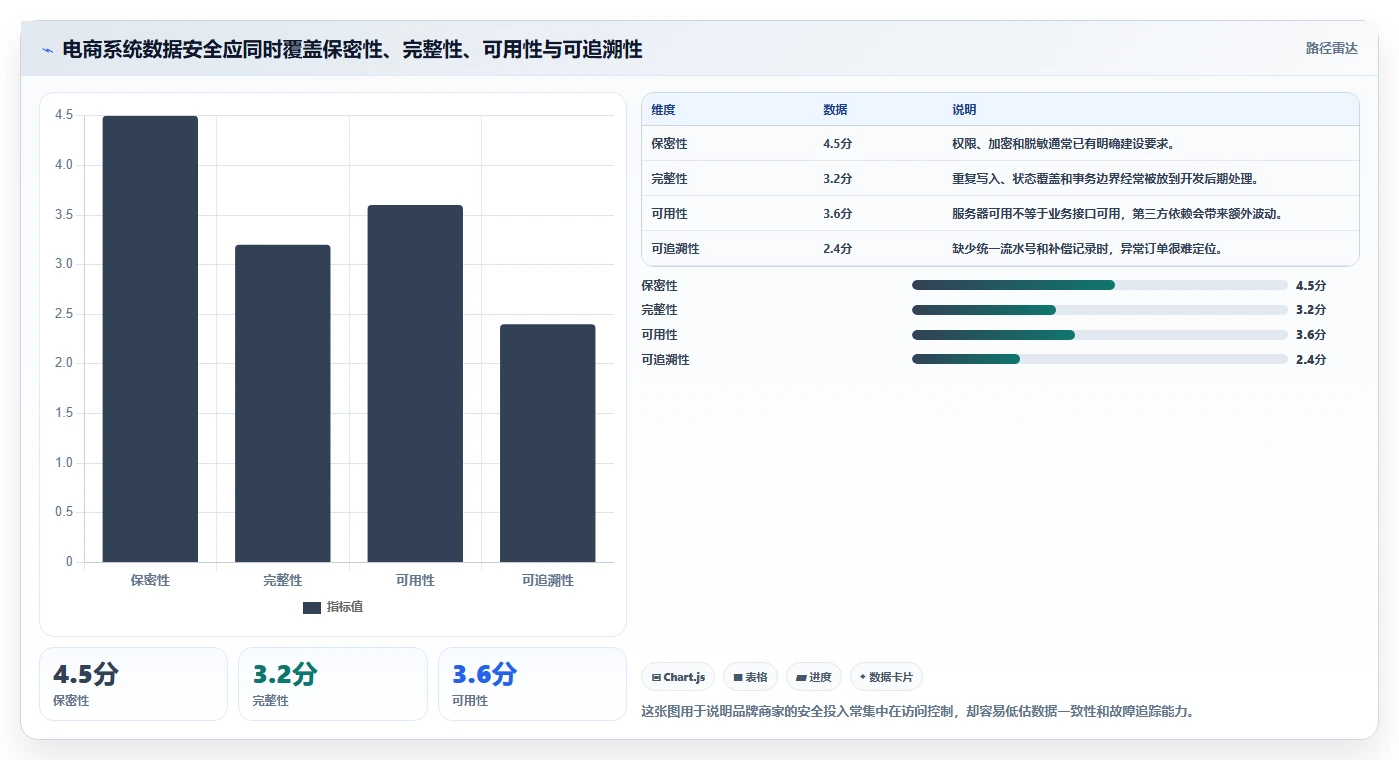The width and height of the screenshot is (1399, 760).
Task: Select the 数据卡片 tag chip
Action: pos(886,677)
